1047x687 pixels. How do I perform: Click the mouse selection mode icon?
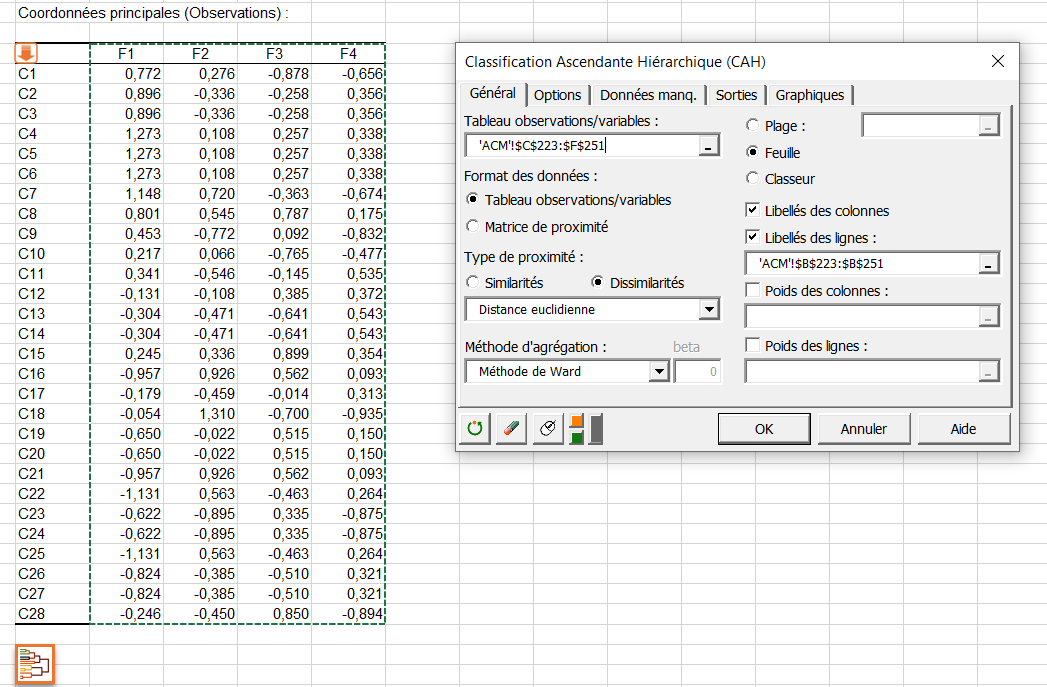(546, 429)
